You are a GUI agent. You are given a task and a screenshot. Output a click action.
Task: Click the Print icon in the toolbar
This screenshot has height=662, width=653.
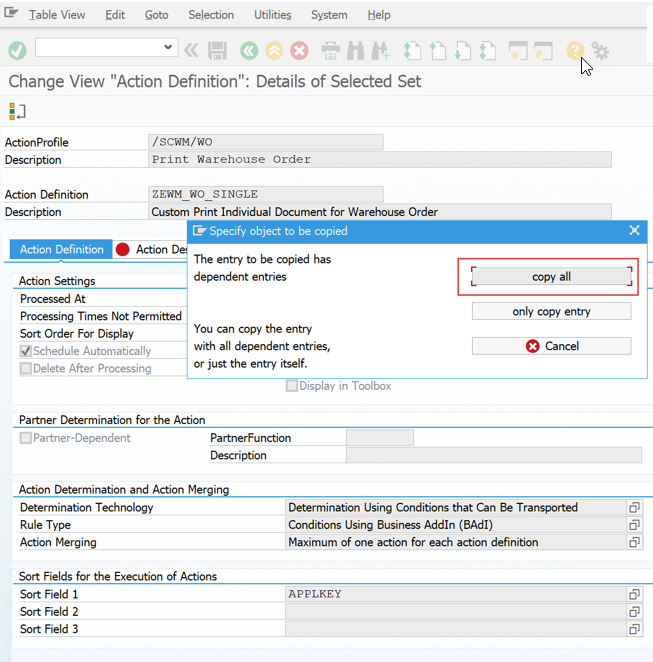pos(331,51)
